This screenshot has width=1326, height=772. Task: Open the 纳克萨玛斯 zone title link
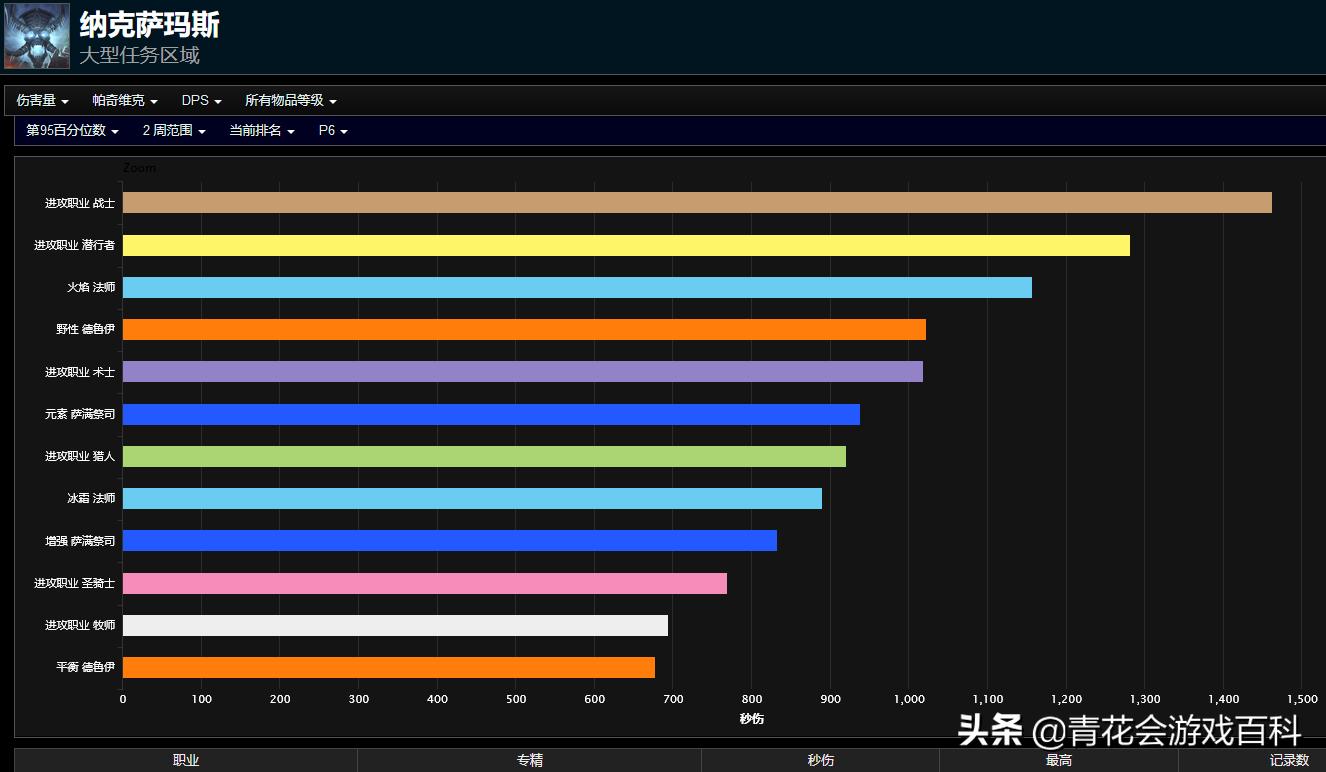point(149,25)
